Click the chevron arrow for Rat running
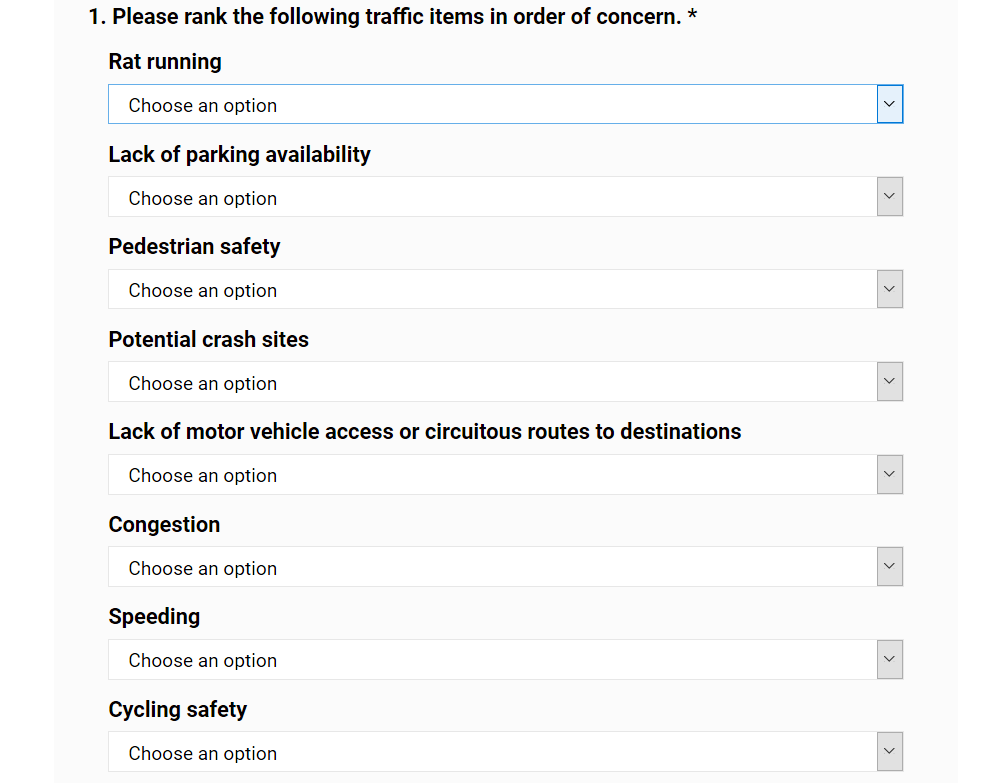 (890, 104)
